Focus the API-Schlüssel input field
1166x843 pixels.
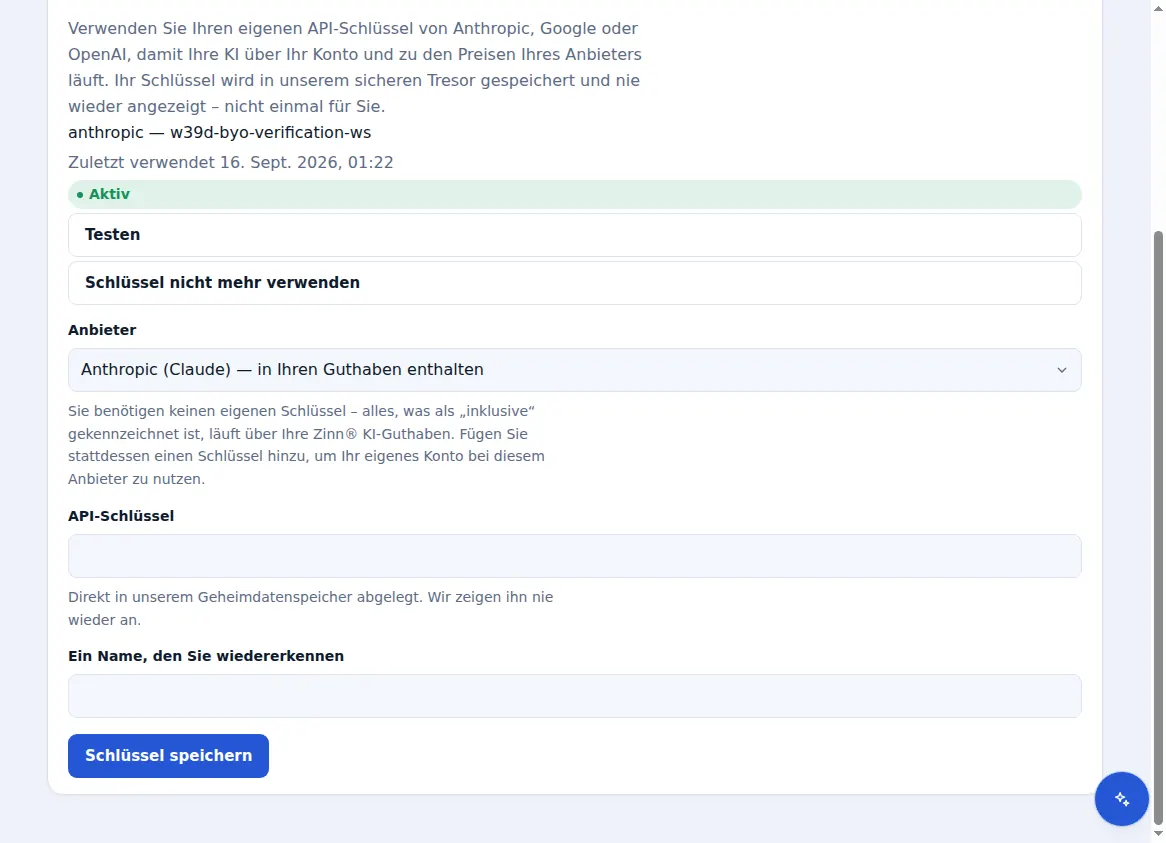574,556
